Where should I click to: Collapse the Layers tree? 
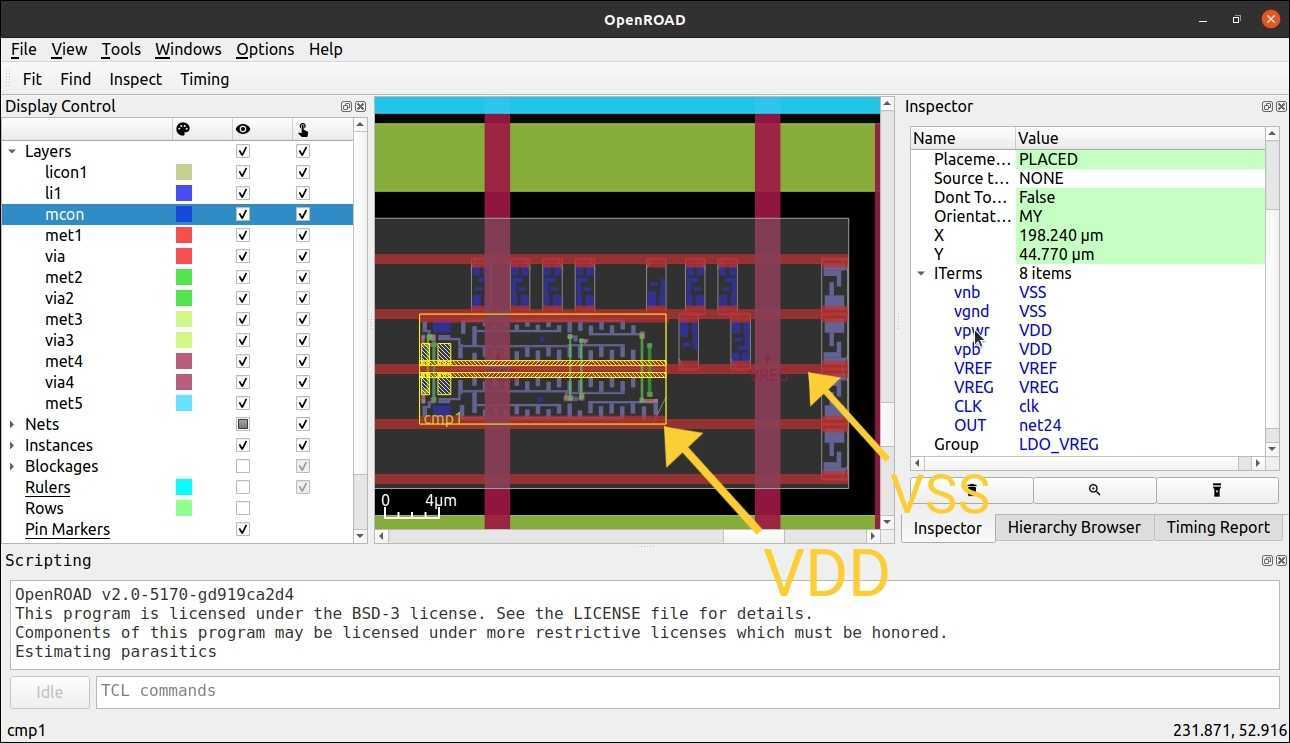tap(11, 151)
